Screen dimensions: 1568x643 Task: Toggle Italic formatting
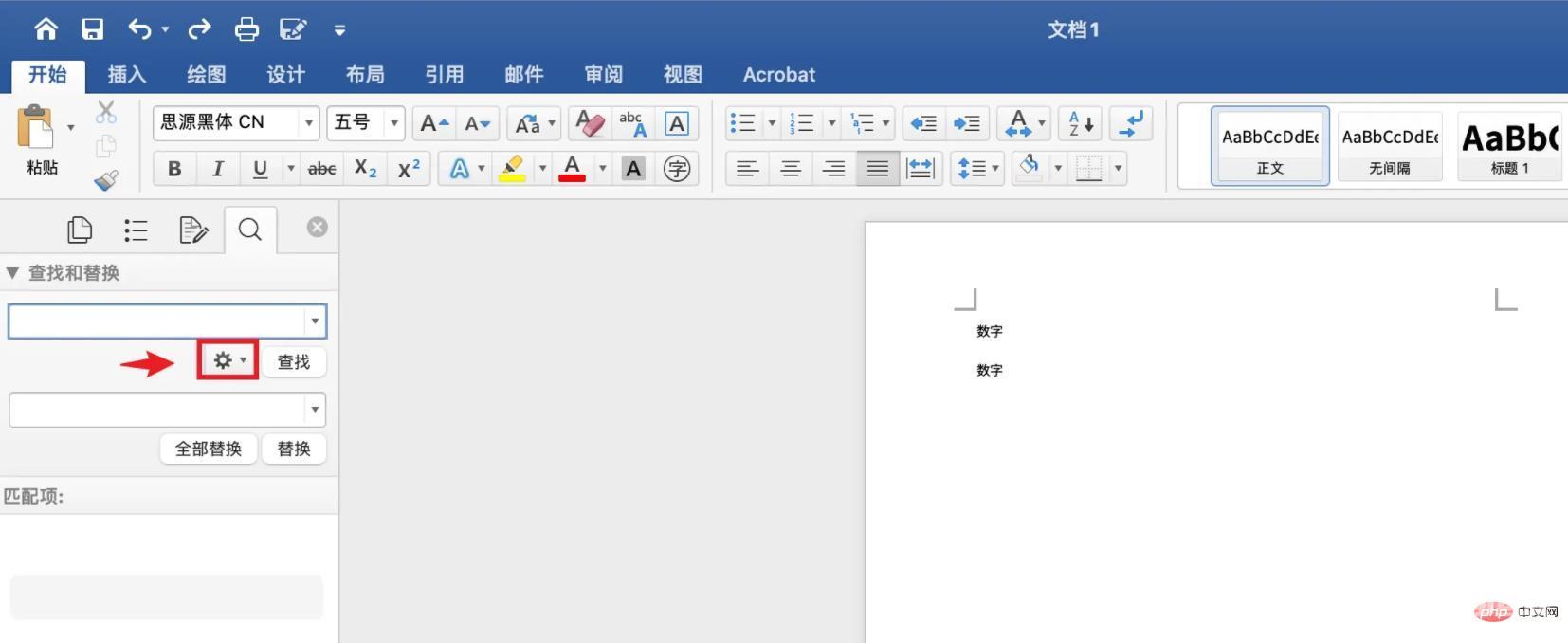click(217, 169)
